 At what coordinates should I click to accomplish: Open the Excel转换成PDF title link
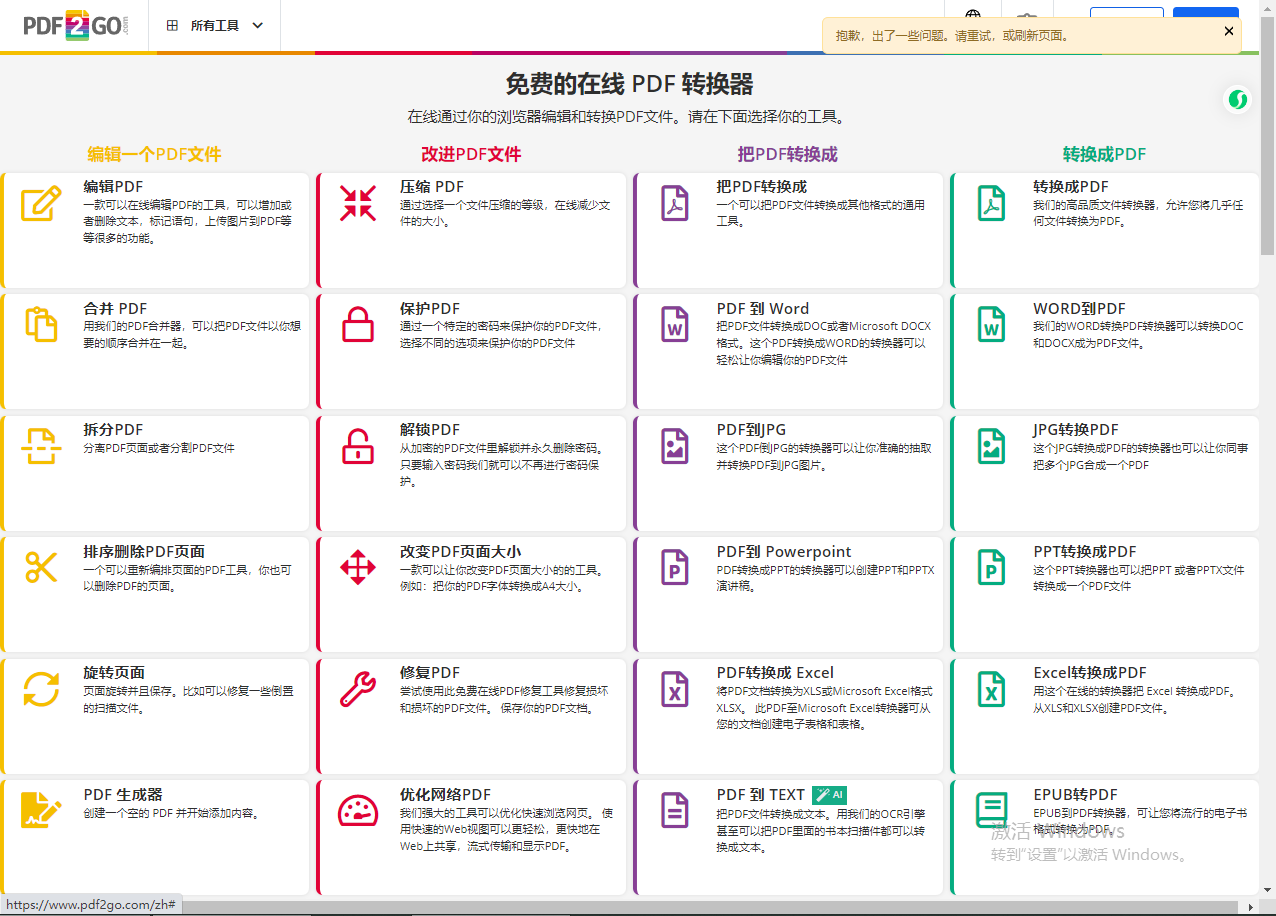pos(1090,673)
